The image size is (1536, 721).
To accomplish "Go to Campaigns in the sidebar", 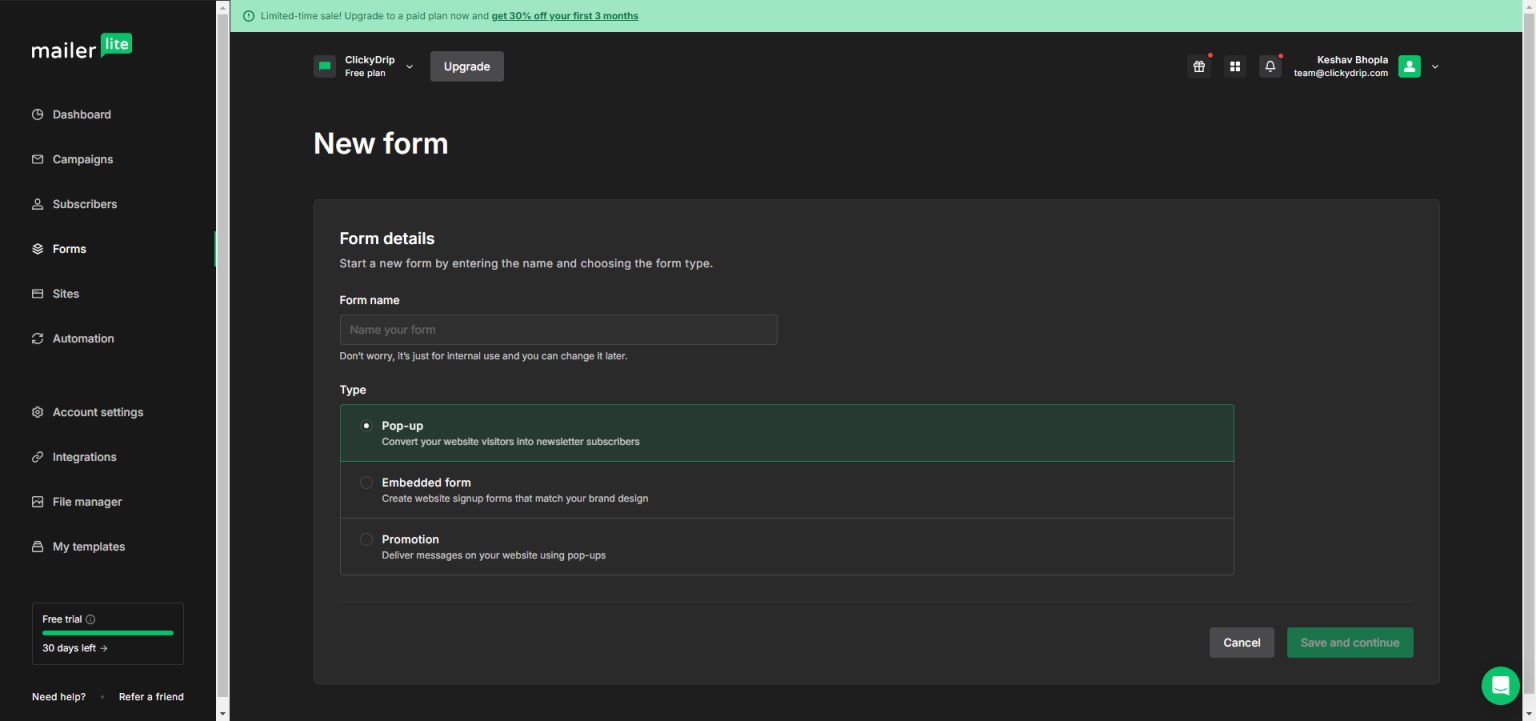I will point(82,159).
